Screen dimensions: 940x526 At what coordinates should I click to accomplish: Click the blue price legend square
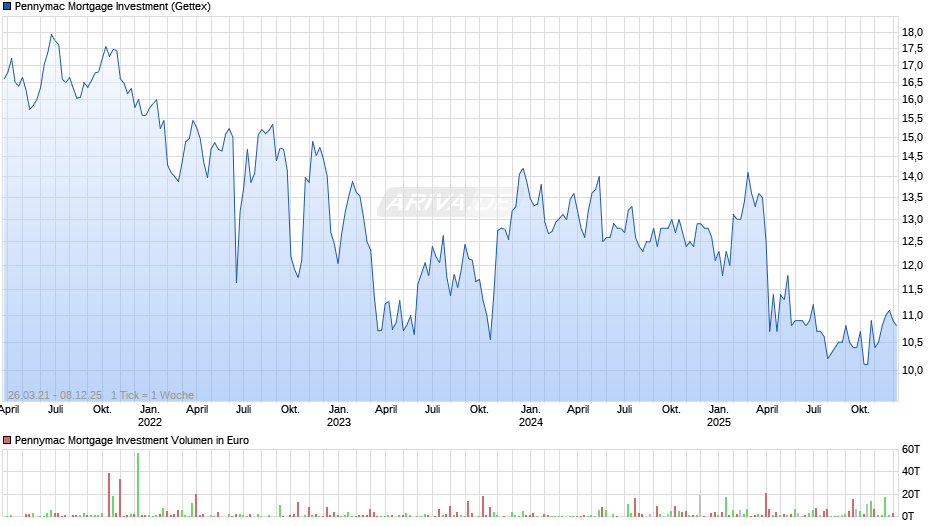(x=7, y=7)
